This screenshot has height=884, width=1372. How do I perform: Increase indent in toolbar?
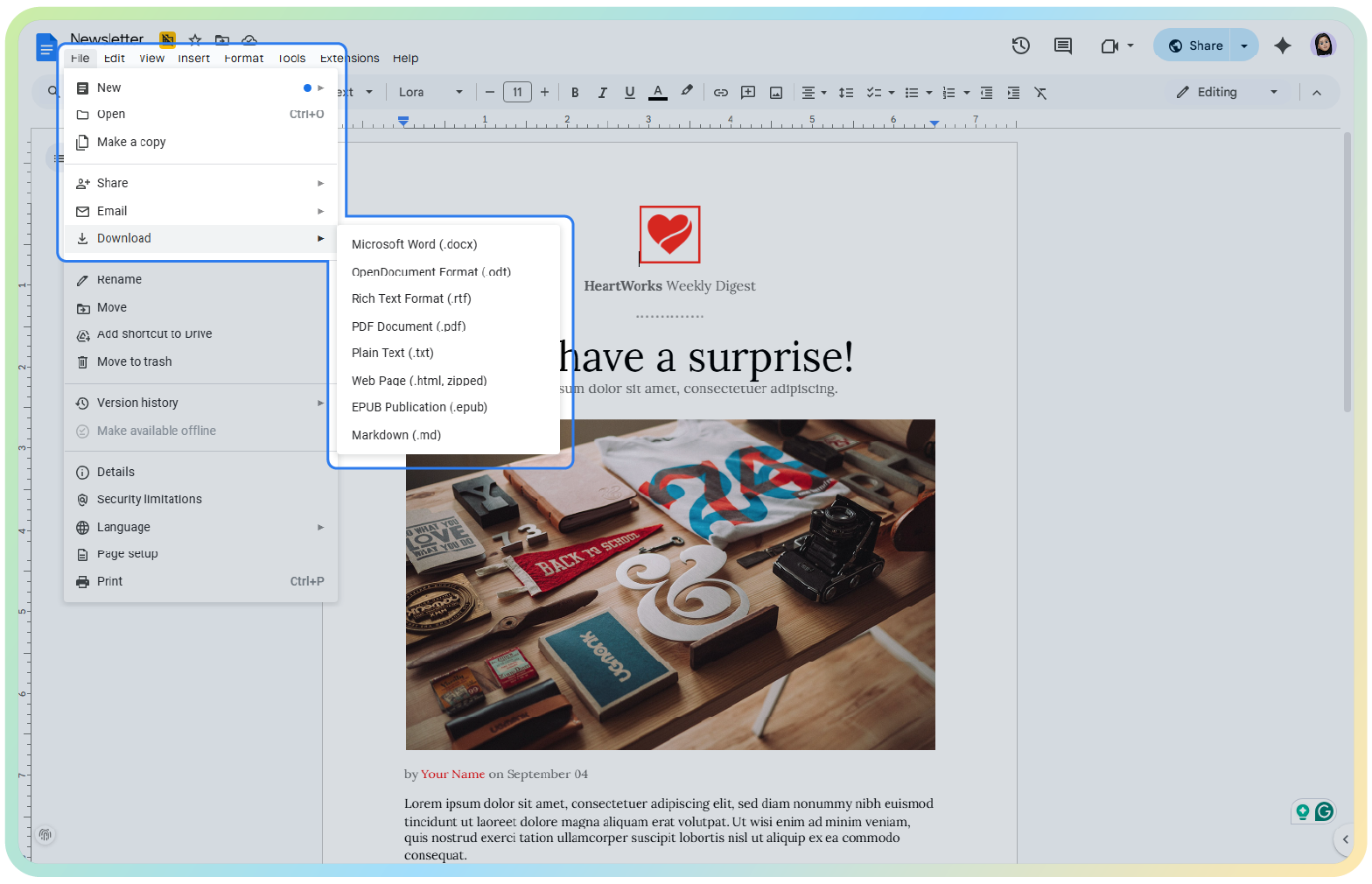[x=1013, y=93]
